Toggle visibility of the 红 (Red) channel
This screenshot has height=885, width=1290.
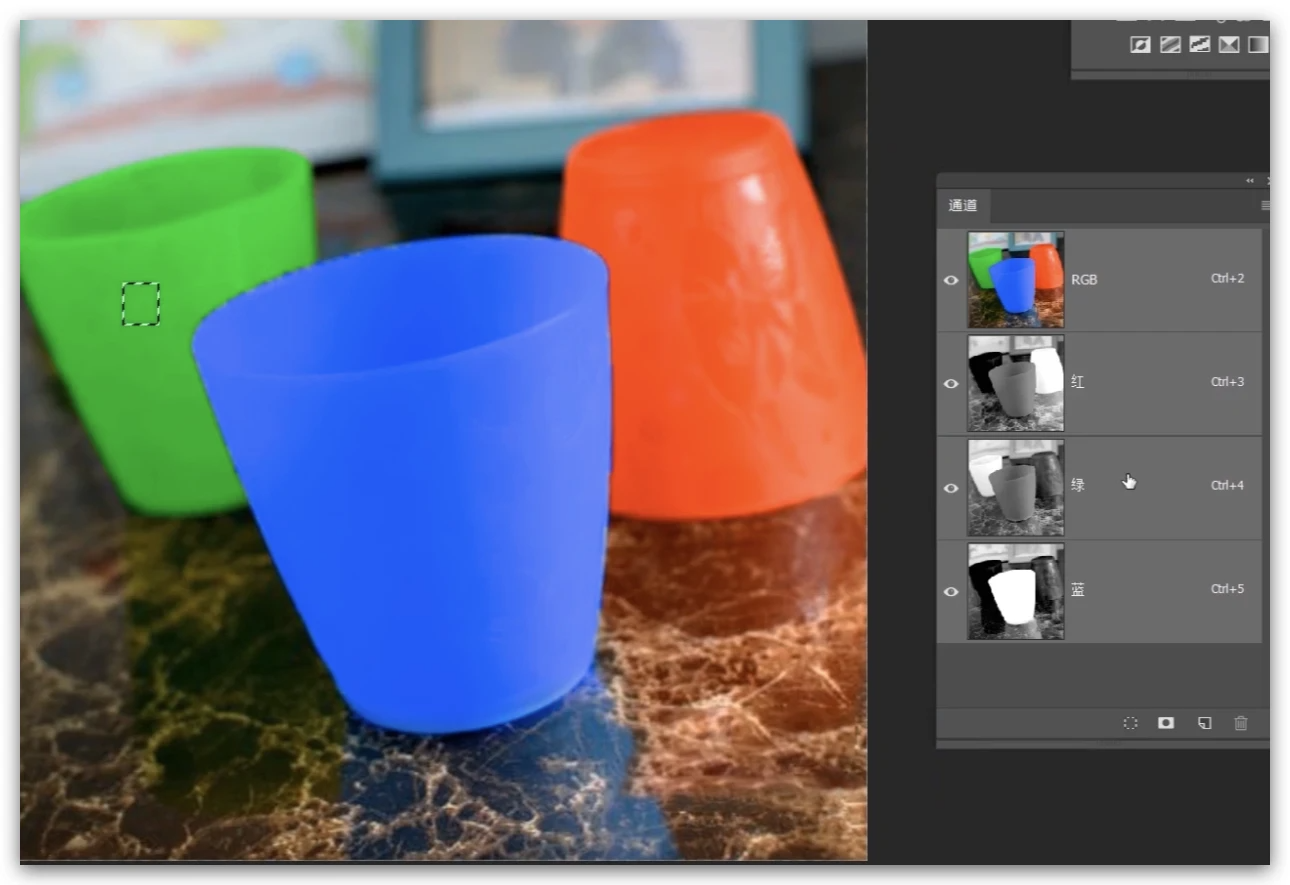[x=951, y=383]
